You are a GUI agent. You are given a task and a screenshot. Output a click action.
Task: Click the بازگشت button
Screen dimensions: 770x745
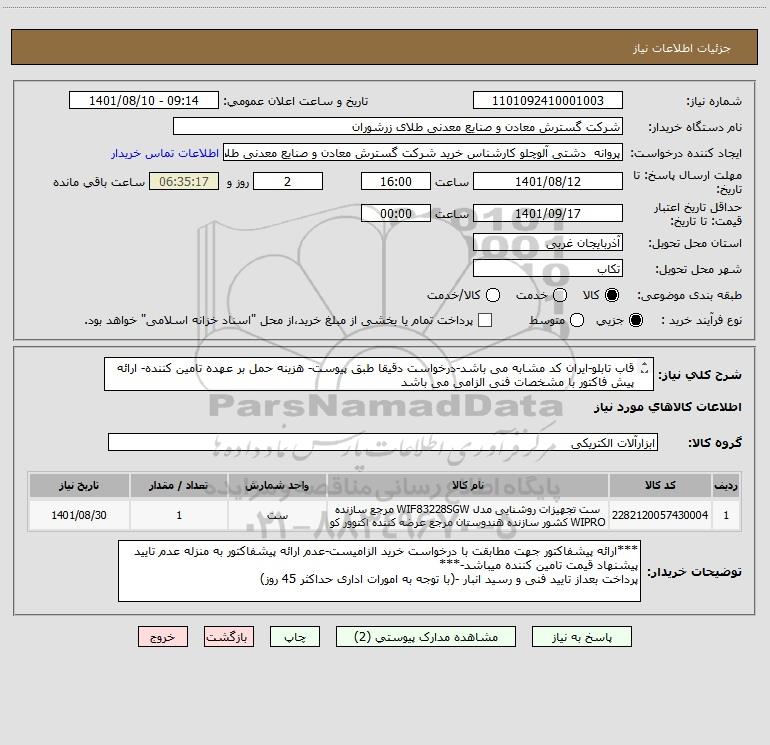pyautogui.click(x=229, y=637)
